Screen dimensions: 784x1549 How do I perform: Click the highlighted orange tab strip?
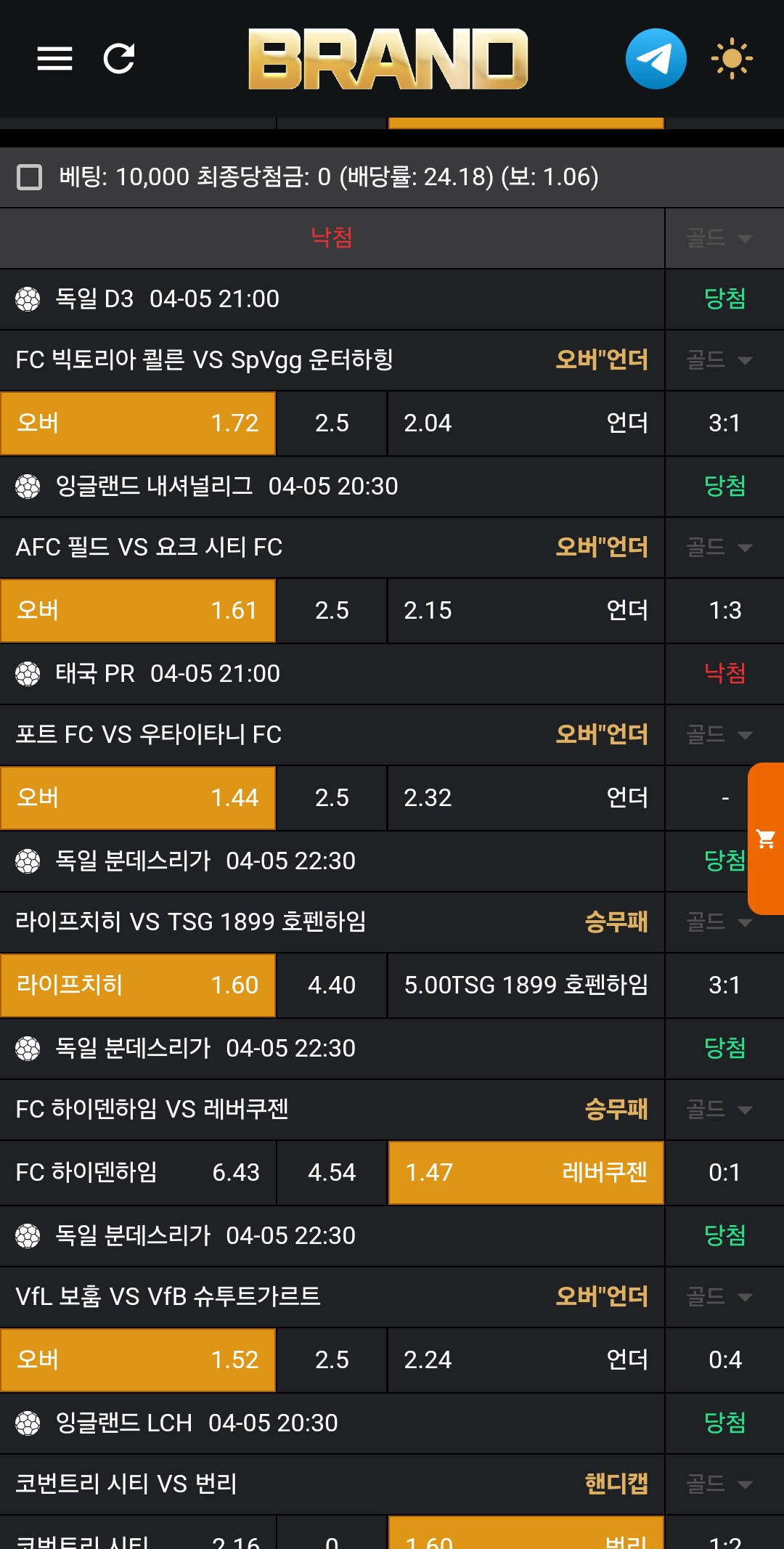click(526, 123)
